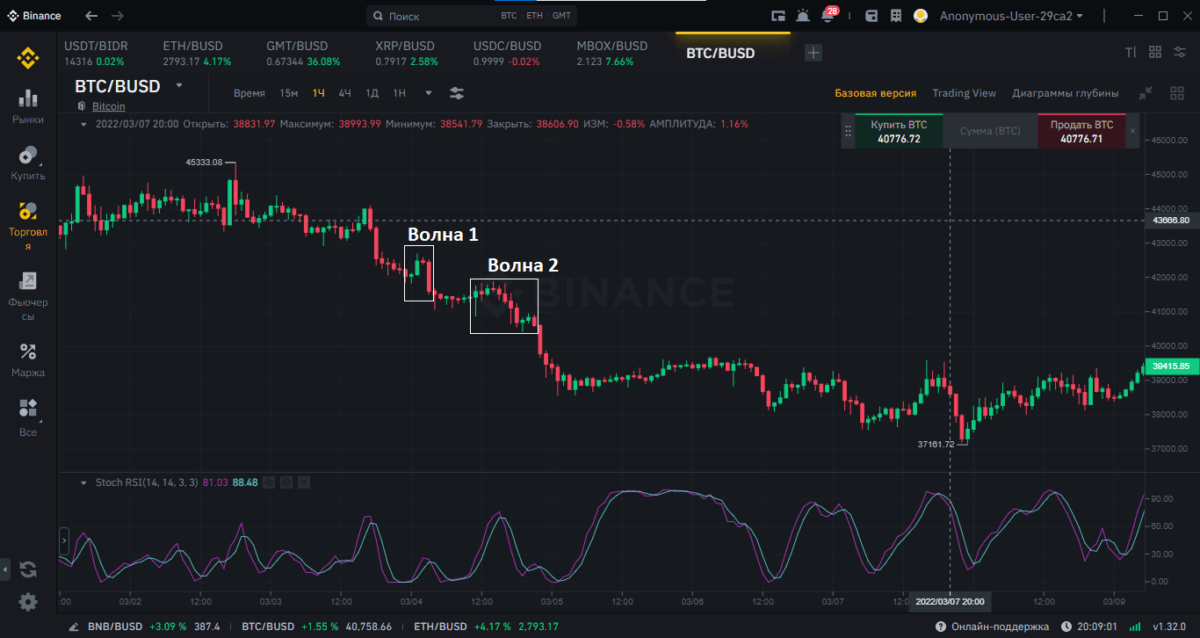The width and height of the screenshot is (1200, 638).
Task: Open the Margin (Маржа) sidebar section
Action: click(28, 360)
